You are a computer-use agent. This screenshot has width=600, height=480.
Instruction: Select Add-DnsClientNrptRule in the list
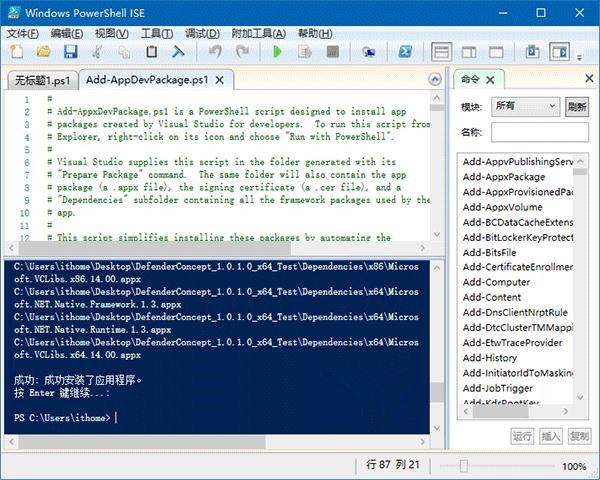point(515,312)
